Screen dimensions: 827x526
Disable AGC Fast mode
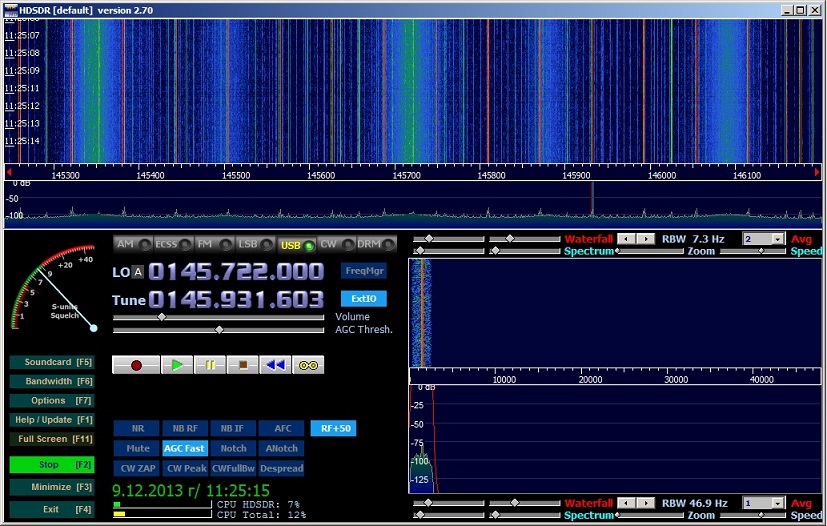[185, 448]
